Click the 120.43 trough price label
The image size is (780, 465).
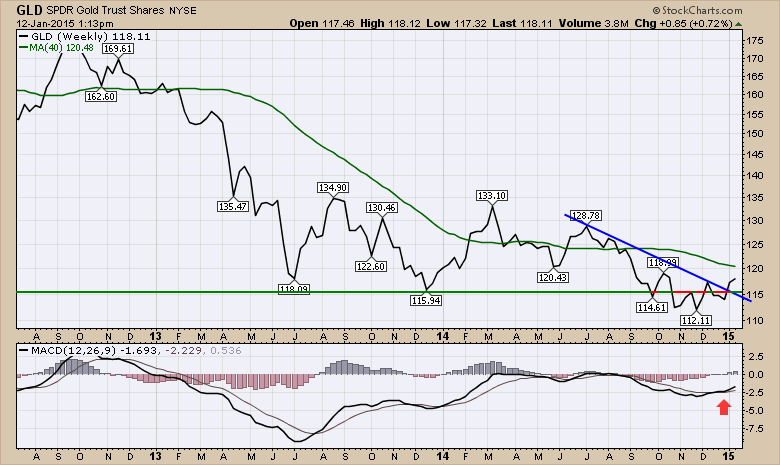pos(553,278)
